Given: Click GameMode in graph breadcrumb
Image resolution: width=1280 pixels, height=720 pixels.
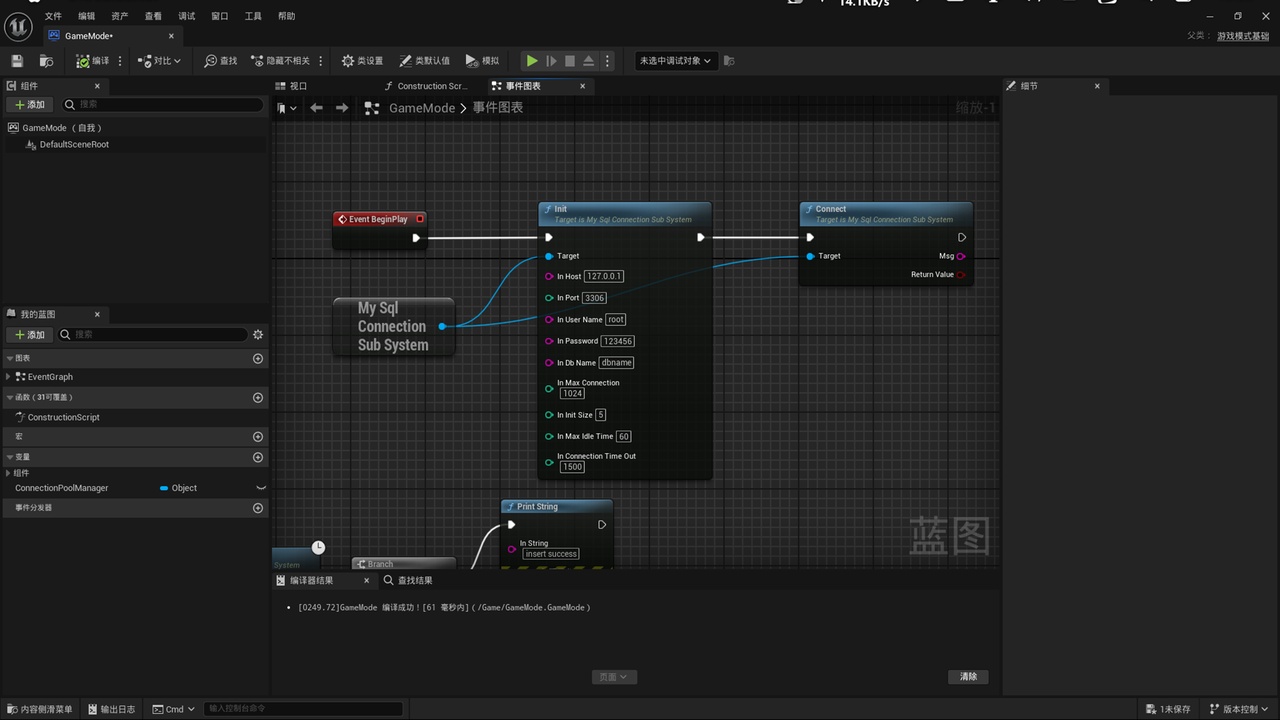Looking at the screenshot, I should pyautogui.click(x=421, y=108).
